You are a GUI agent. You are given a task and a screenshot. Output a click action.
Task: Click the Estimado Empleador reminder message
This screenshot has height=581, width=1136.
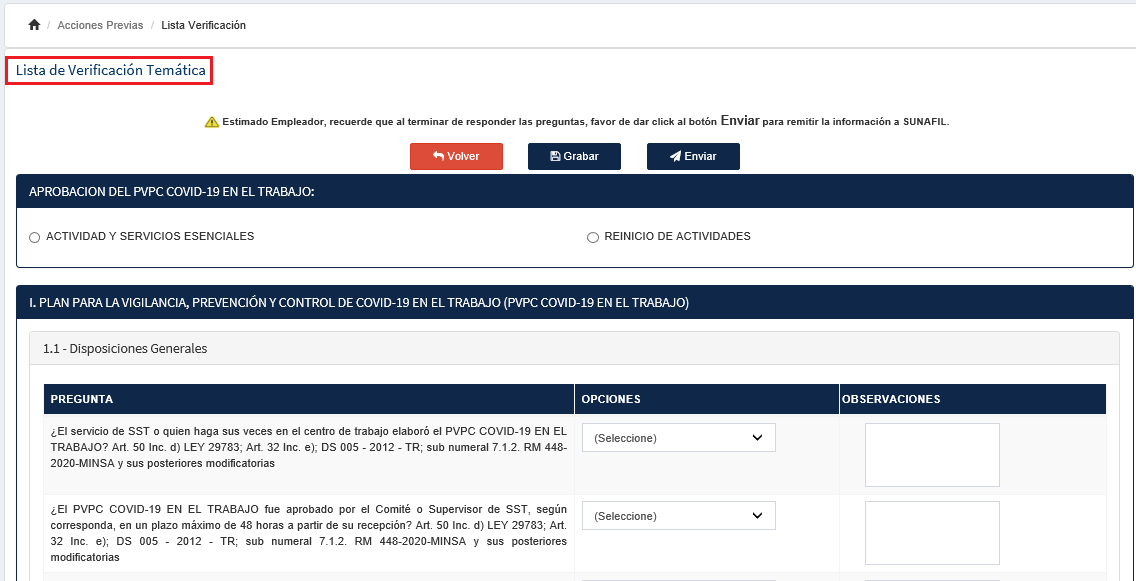click(585, 122)
